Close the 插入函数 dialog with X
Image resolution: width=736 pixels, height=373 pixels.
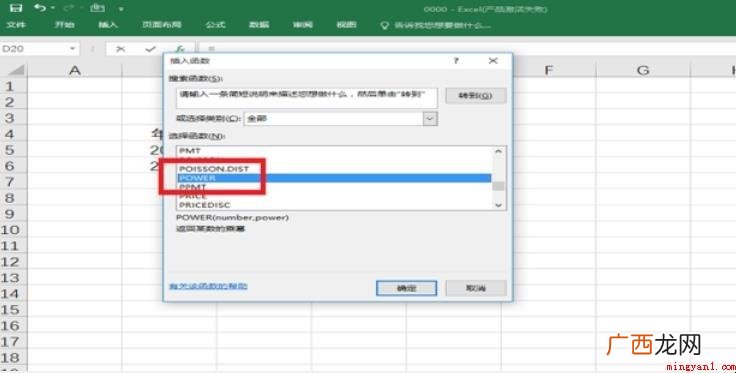[493, 61]
